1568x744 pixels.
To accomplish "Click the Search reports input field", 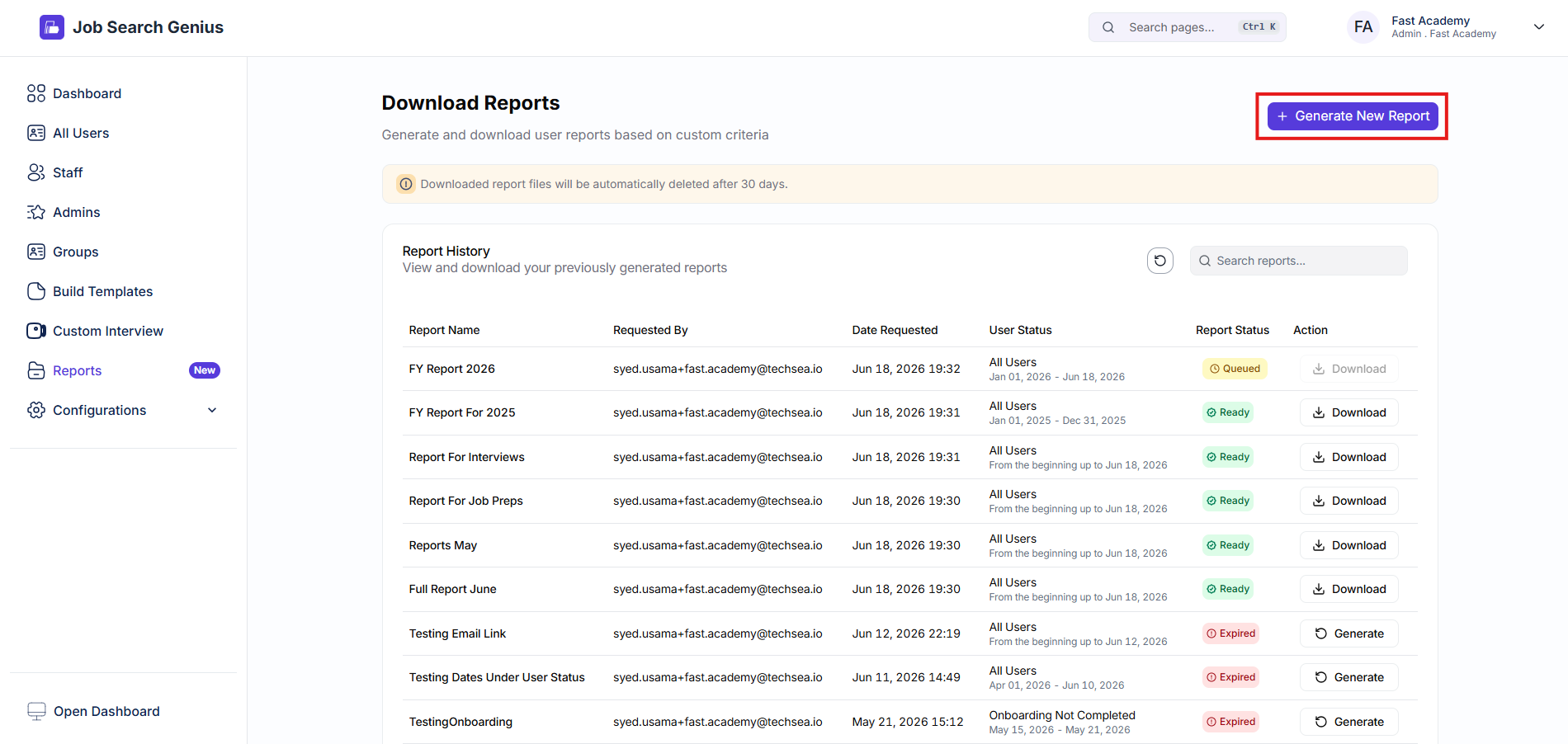I will (1298, 261).
